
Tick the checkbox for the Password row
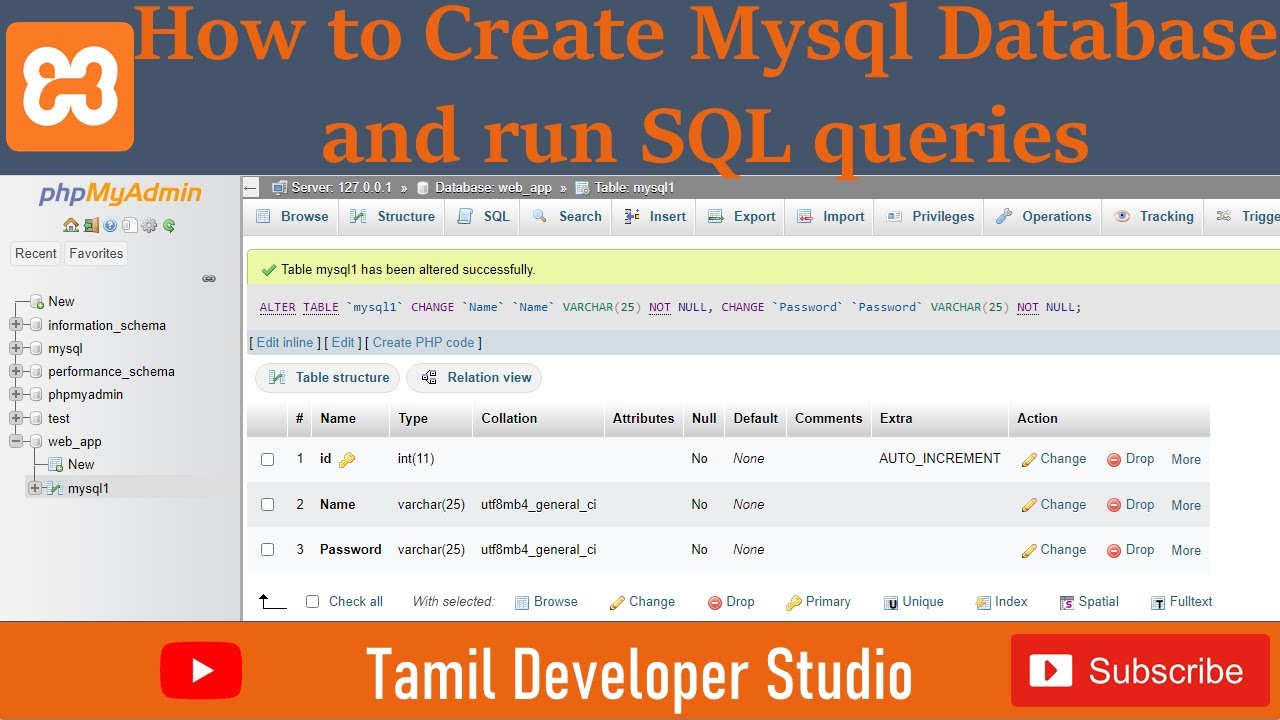(x=267, y=550)
